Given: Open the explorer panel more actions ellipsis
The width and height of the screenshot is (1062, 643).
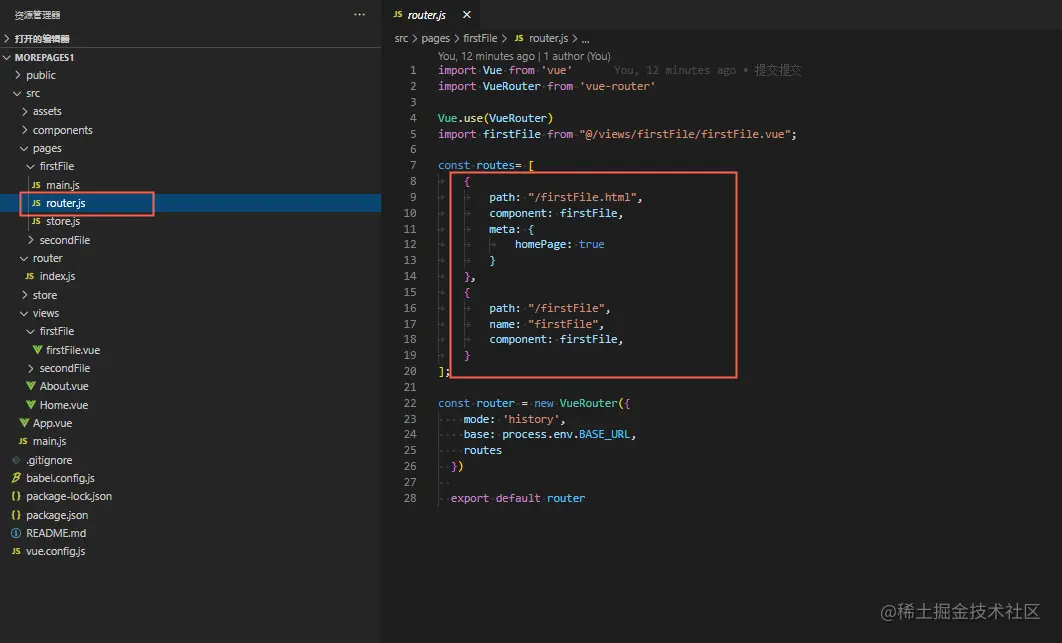Looking at the screenshot, I should 359,14.
